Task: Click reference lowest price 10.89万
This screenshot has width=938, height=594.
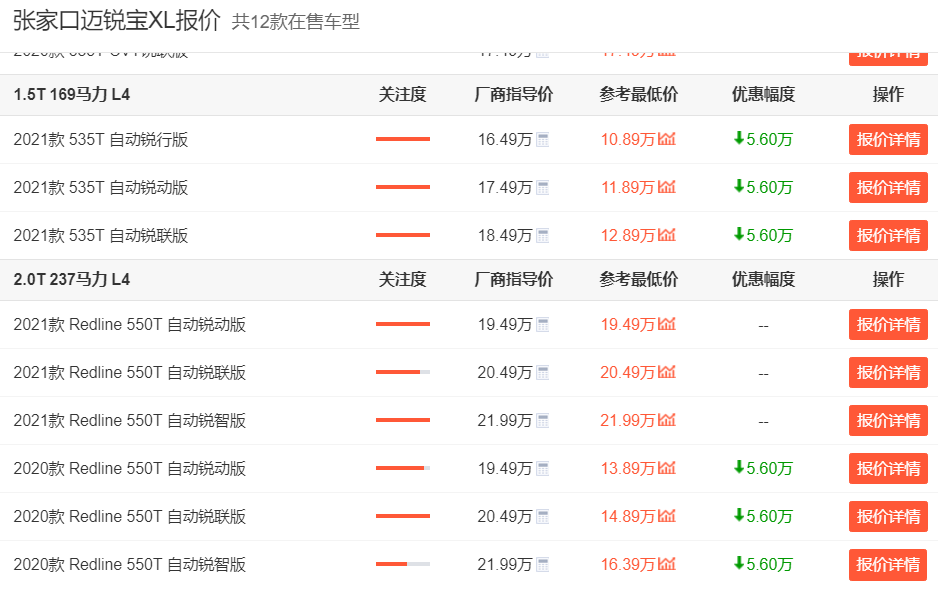Action: tap(628, 139)
